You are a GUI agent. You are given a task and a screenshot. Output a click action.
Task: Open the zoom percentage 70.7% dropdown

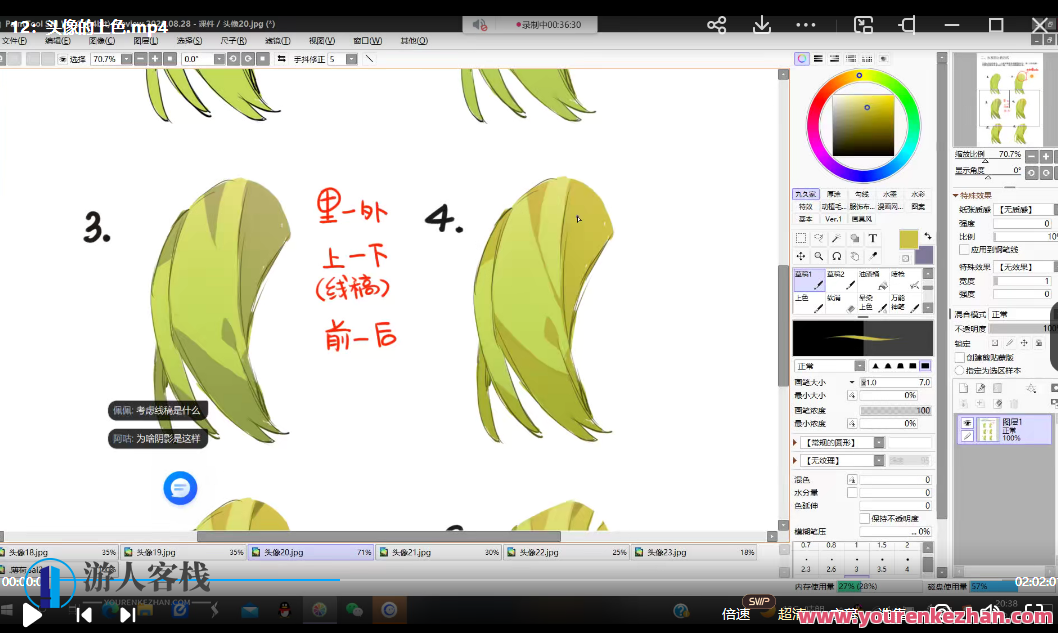(x=126, y=59)
